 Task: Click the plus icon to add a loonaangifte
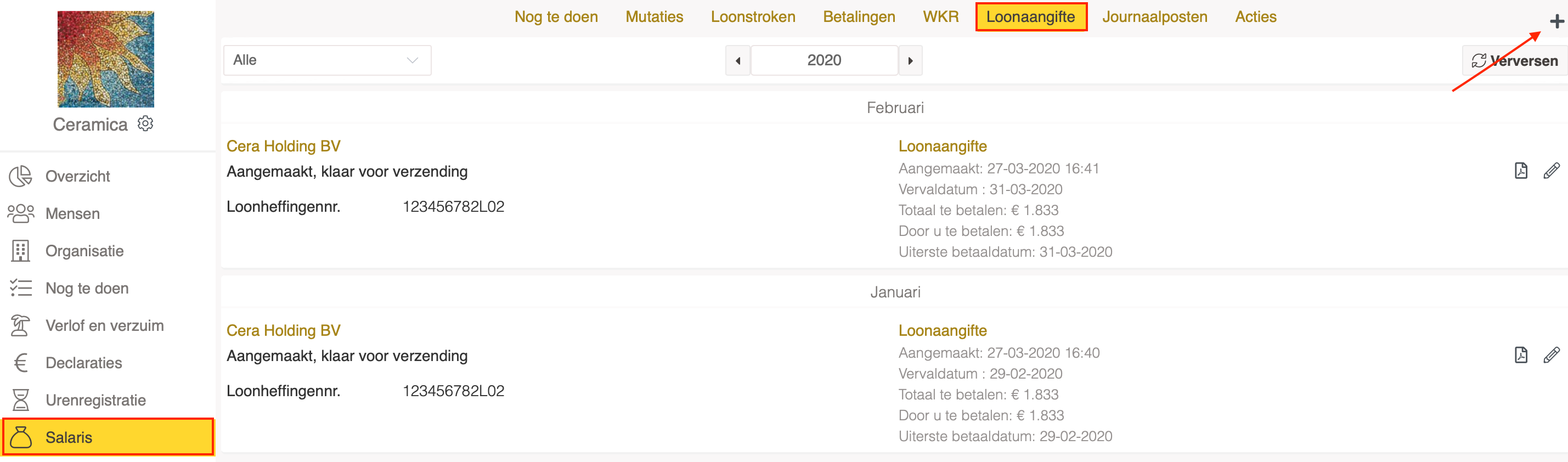(1556, 21)
